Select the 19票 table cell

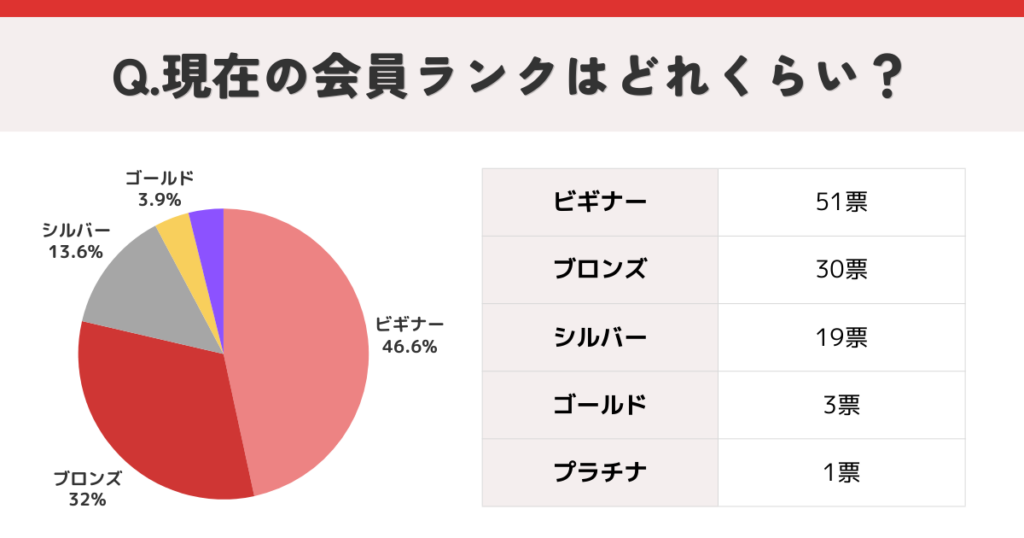pyautogui.click(x=841, y=337)
